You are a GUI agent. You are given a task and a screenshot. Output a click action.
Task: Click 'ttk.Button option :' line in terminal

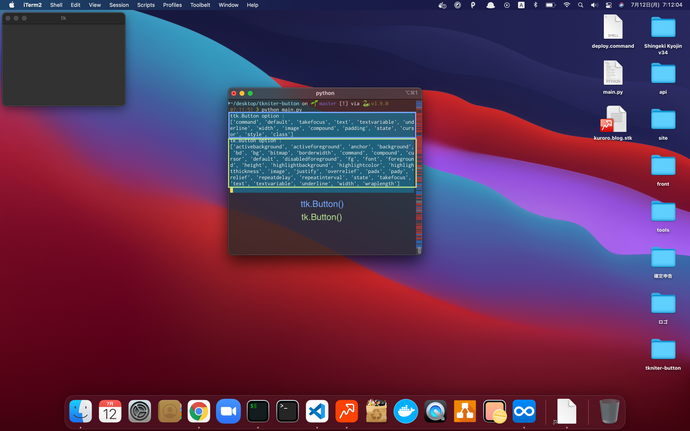point(257,116)
